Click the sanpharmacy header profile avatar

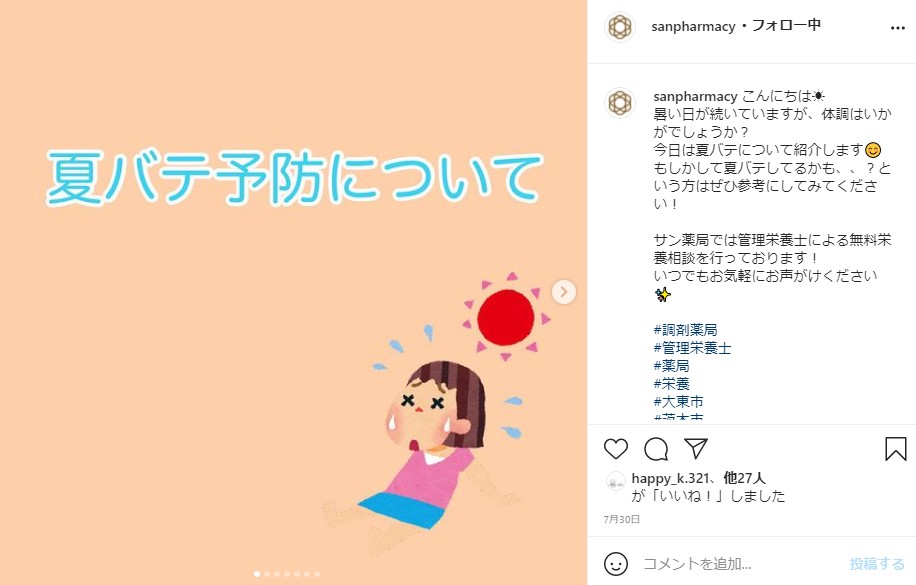[x=620, y=27]
